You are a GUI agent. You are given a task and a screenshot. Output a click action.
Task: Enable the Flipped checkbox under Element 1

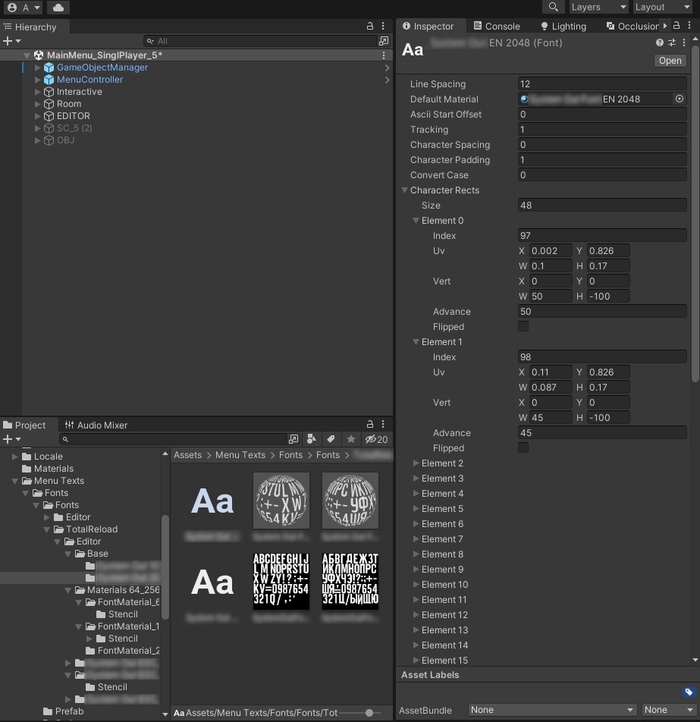[523, 448]
